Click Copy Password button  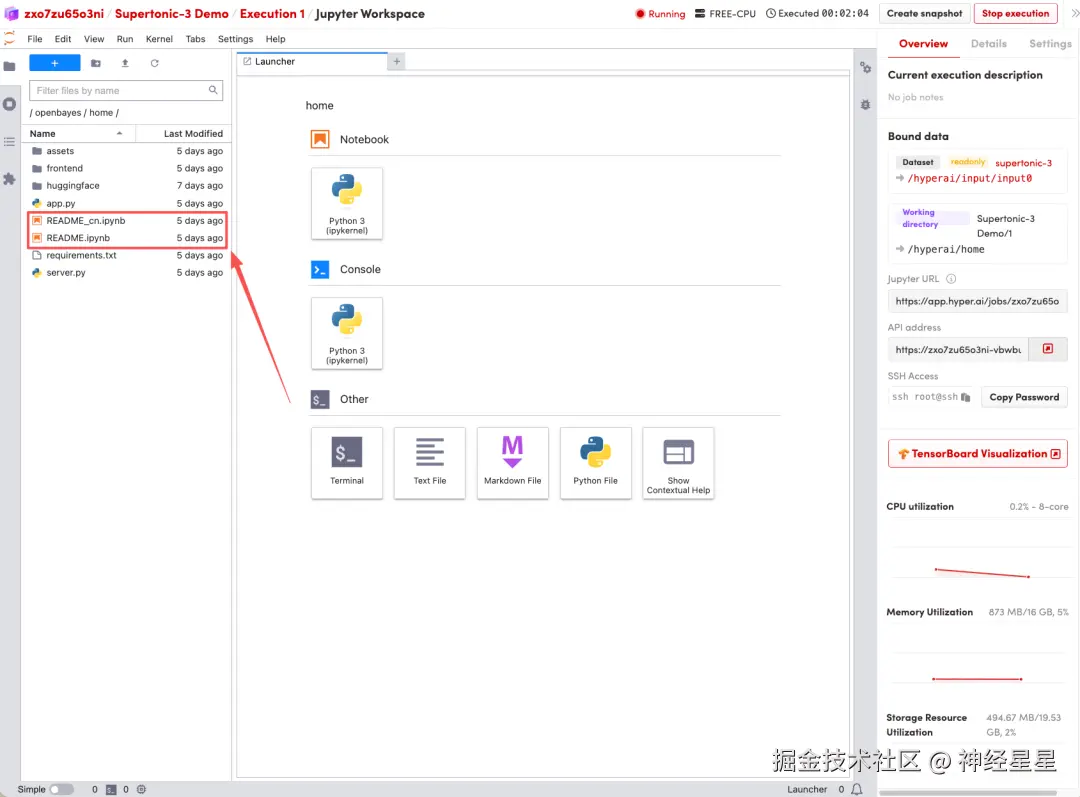pos(1024,397)
